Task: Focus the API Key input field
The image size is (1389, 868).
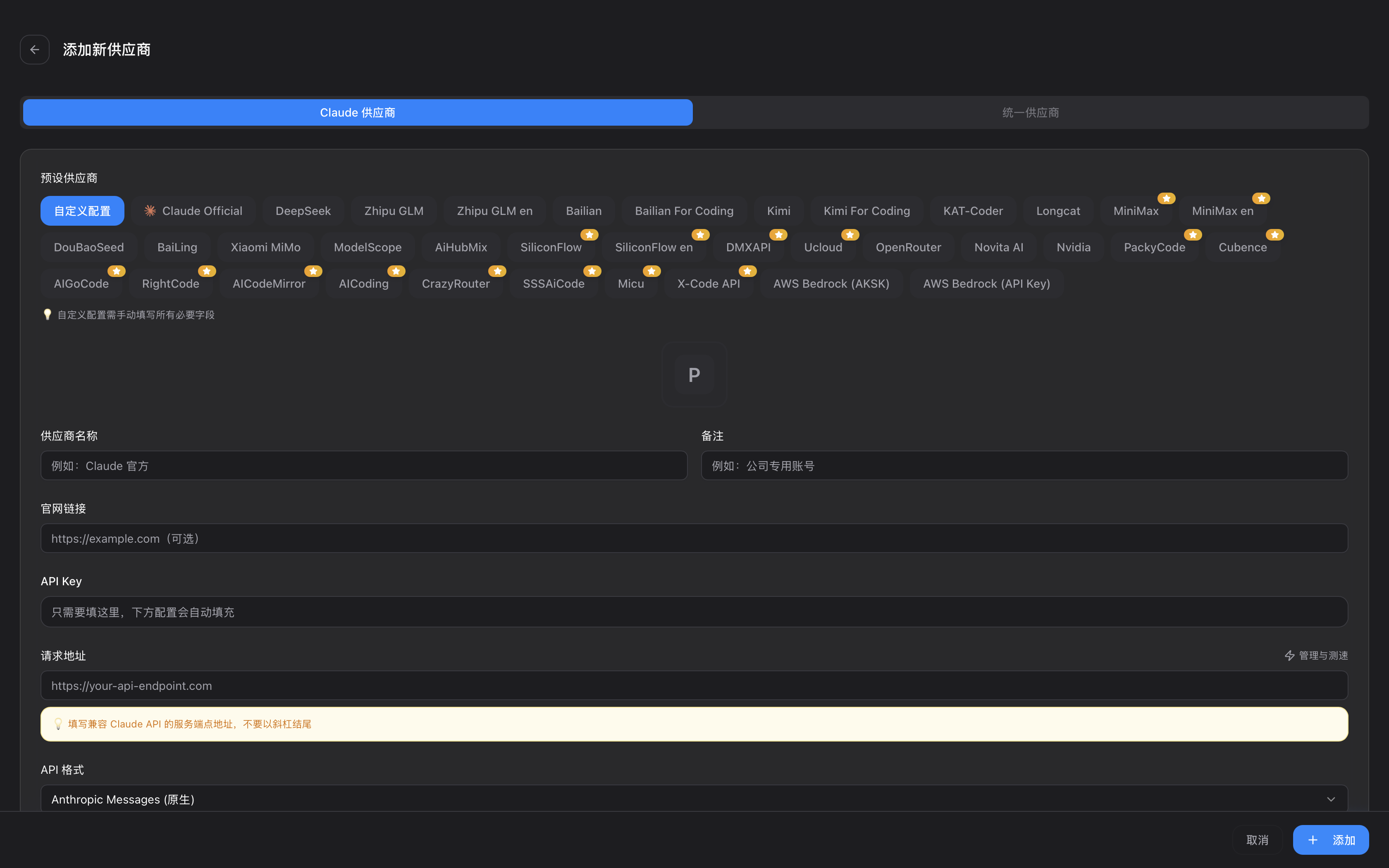Action: [x=694, y=612]
